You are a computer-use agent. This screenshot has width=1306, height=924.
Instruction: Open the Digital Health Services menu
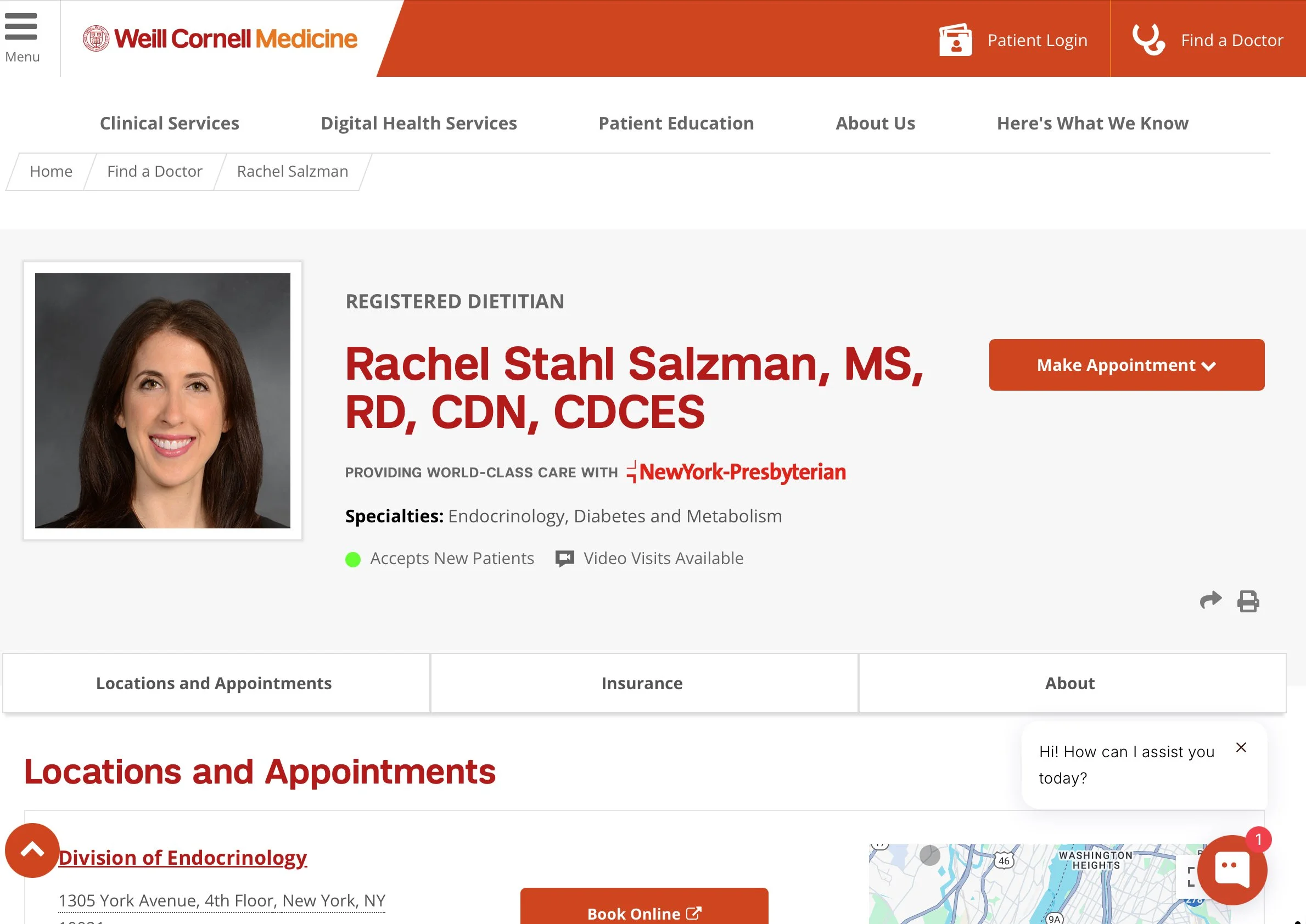418,123
